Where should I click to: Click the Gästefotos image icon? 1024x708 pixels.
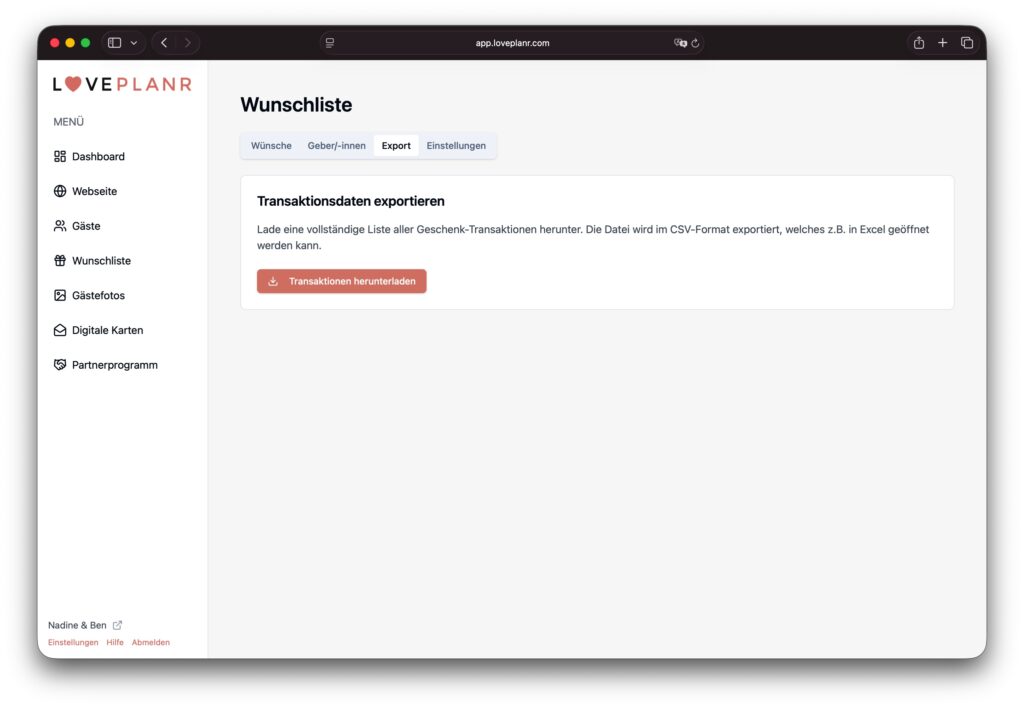point(60,296)
